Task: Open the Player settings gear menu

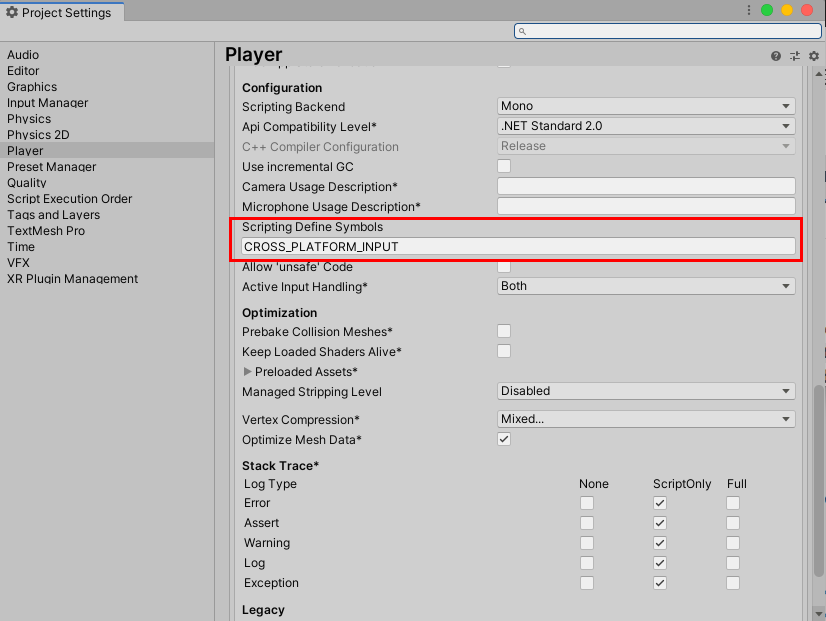Action: [813, 57]
